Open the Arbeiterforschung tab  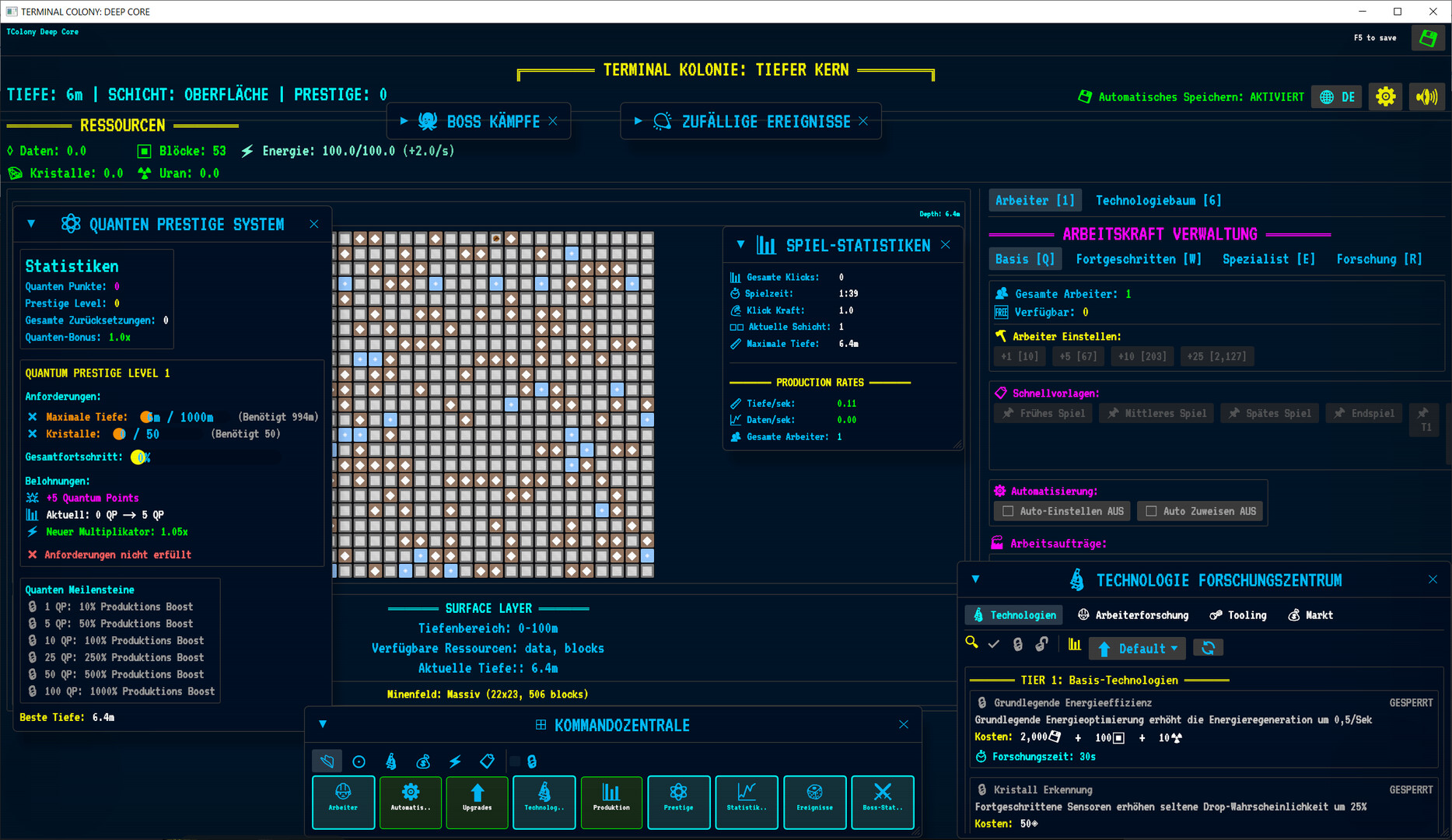1132,615
